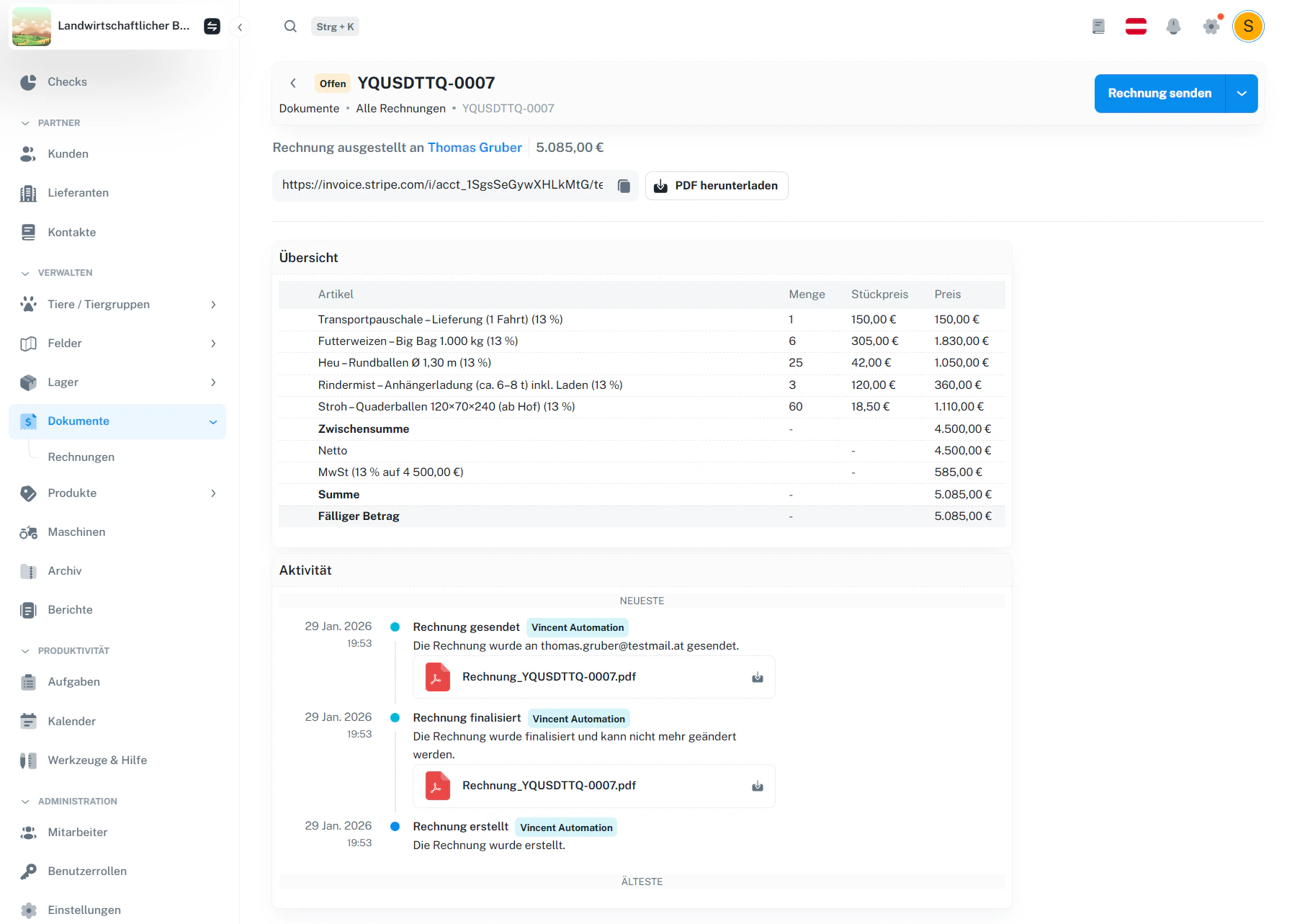Open the documentation book icon
Screen dimensions: 1292x924
[x=1098, y=27]
